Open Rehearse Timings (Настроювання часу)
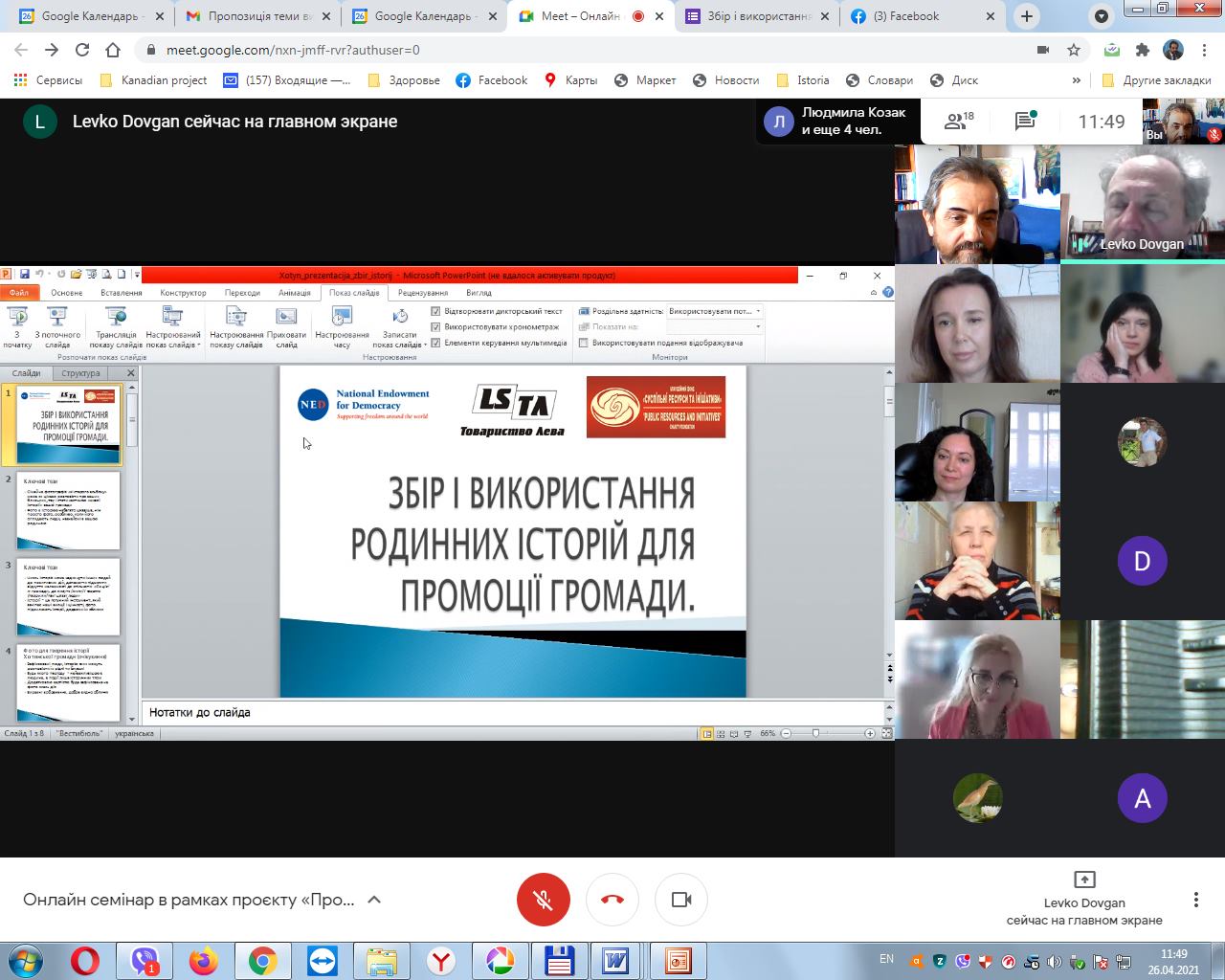Viewport: 1225px width, 980px height. click(x=342, y=327)
